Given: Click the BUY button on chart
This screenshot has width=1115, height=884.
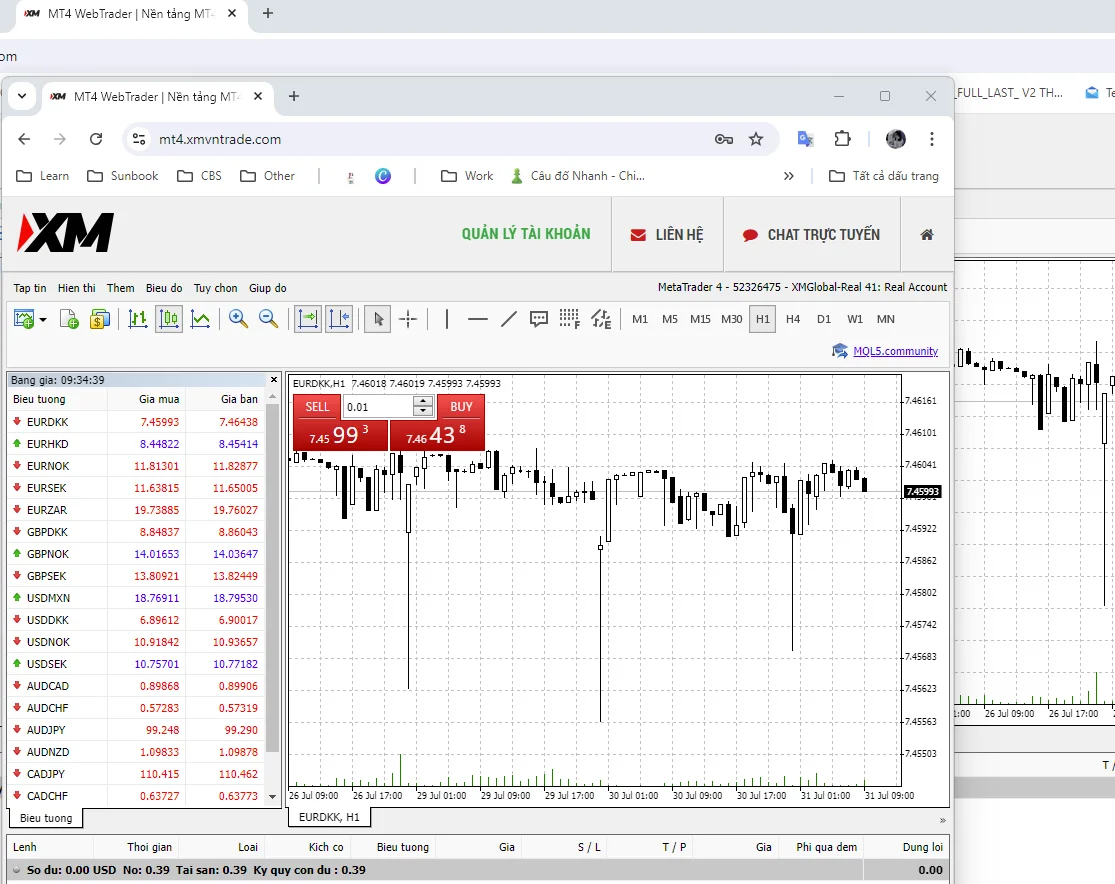Looking at the screenshot, I should pos(461,407).
